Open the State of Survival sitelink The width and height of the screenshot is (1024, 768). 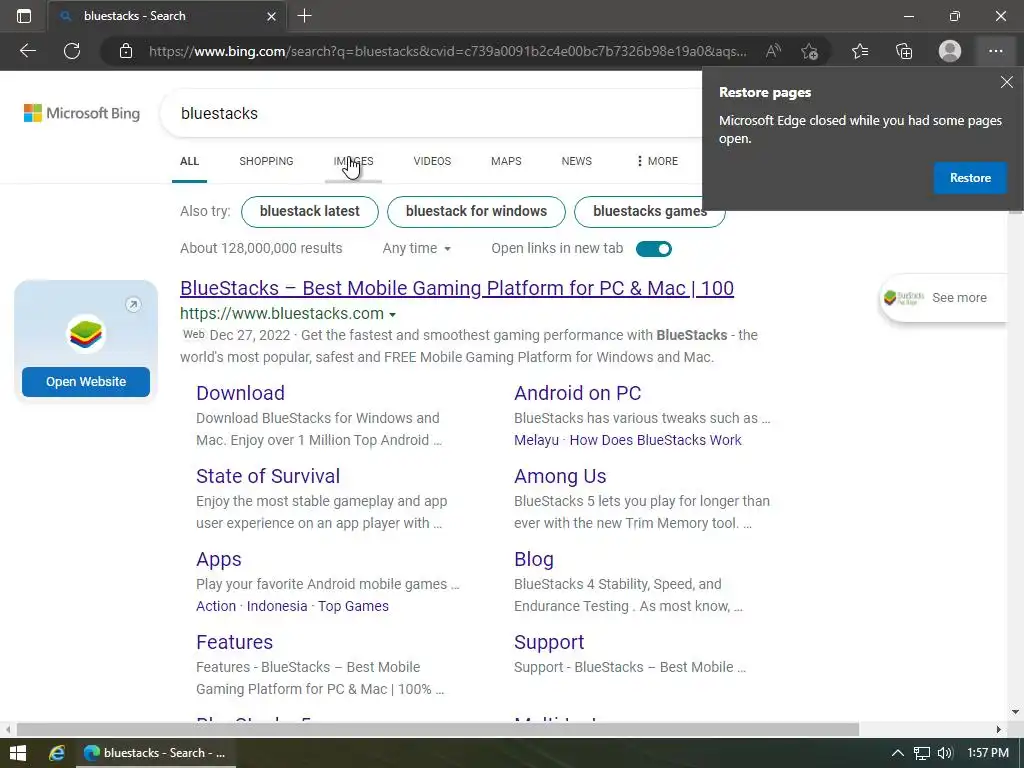click(x=268, y=476)
